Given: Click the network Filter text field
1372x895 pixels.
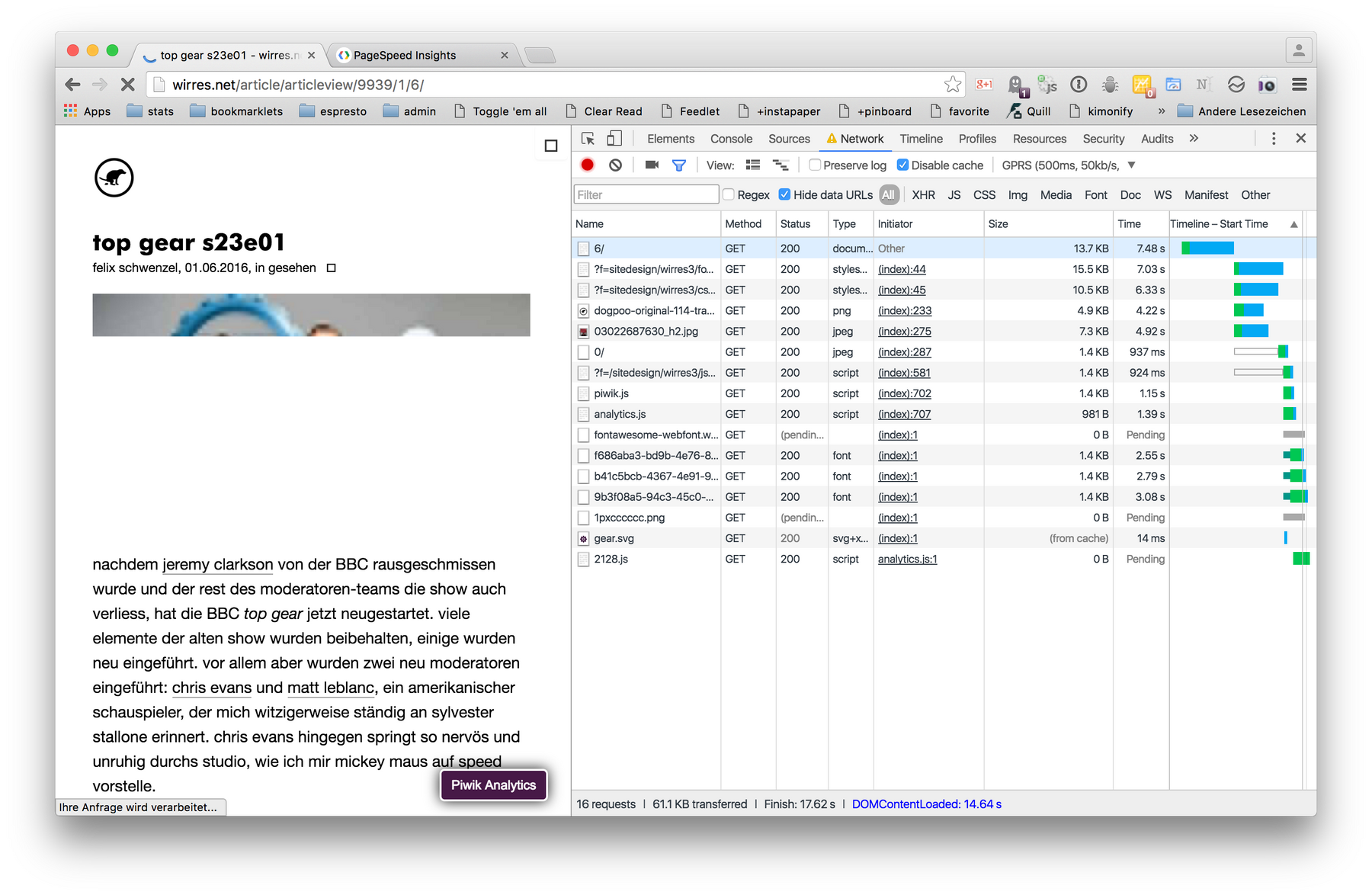Looking at the screenshot, I should 646,194.
